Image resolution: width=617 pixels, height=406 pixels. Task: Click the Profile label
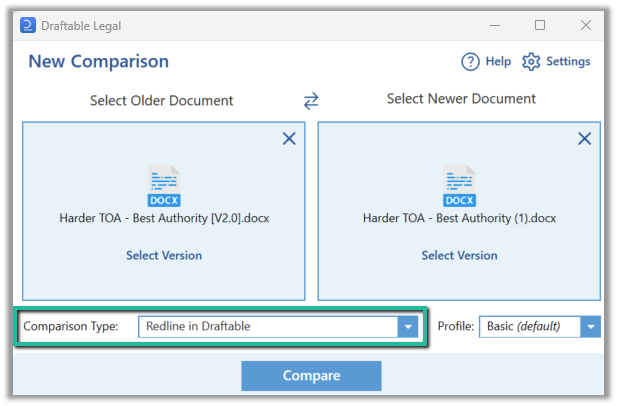click(x=456, y=327)
